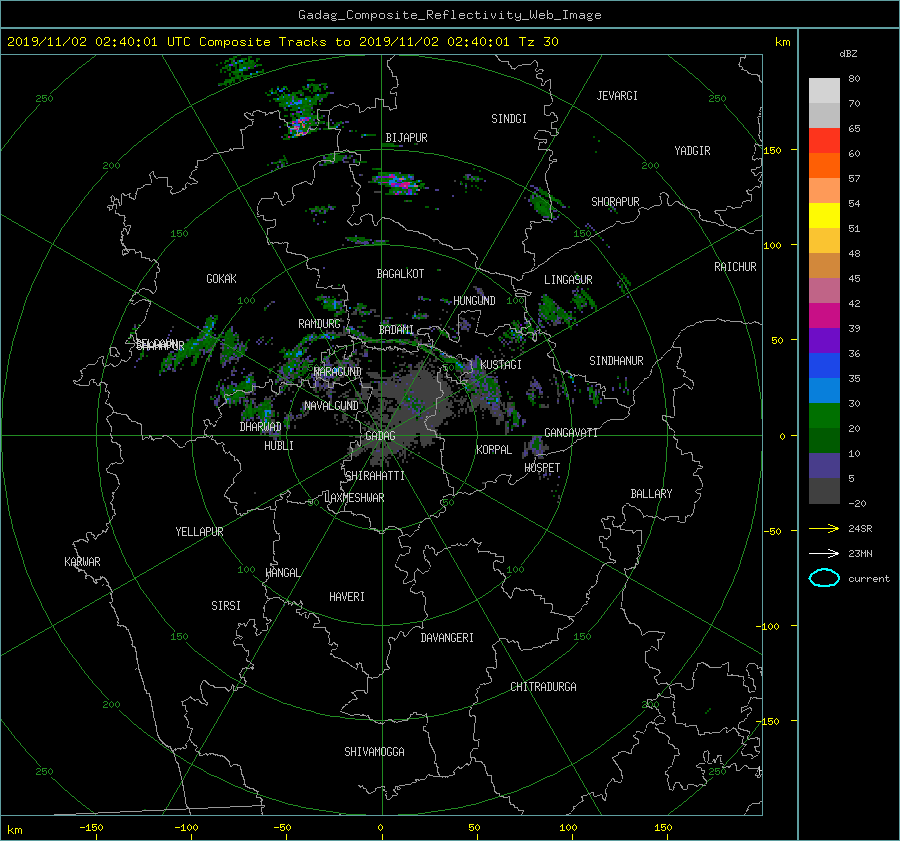Click the 150 tick on right km axis
This screenshot has width=900, height=841.
point(772,150)
